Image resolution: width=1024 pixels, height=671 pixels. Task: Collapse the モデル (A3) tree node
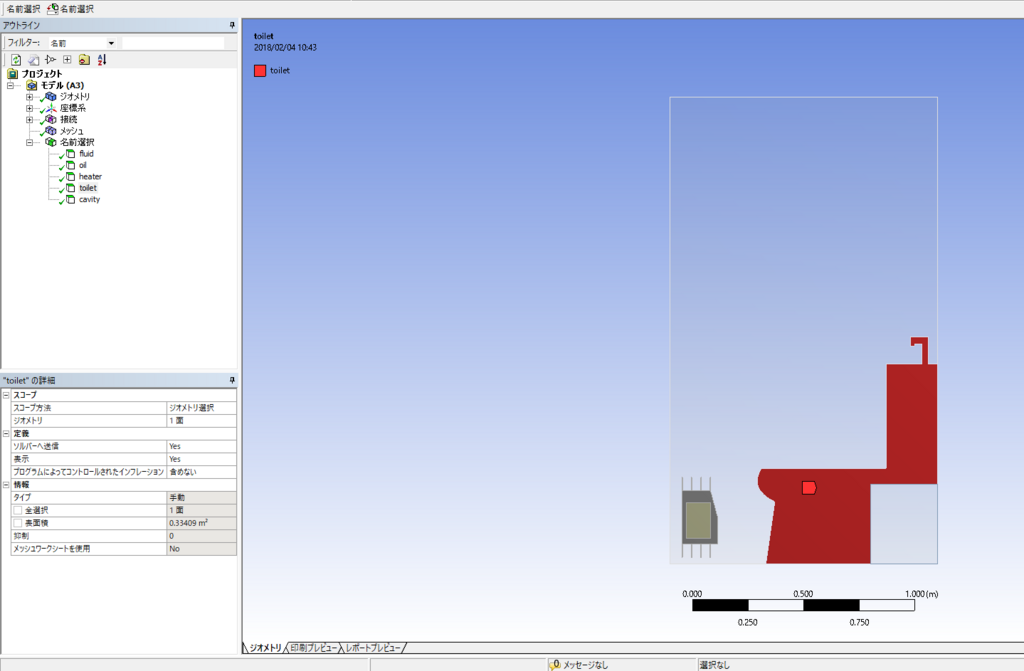(x=10, y=86)
